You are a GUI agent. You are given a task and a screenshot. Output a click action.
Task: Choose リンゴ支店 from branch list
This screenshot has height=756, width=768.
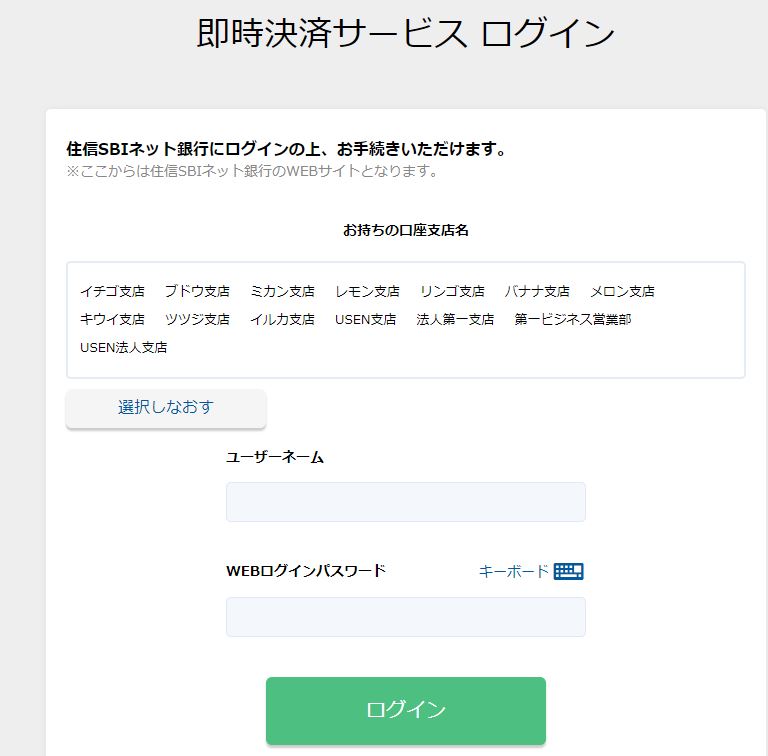452,291
